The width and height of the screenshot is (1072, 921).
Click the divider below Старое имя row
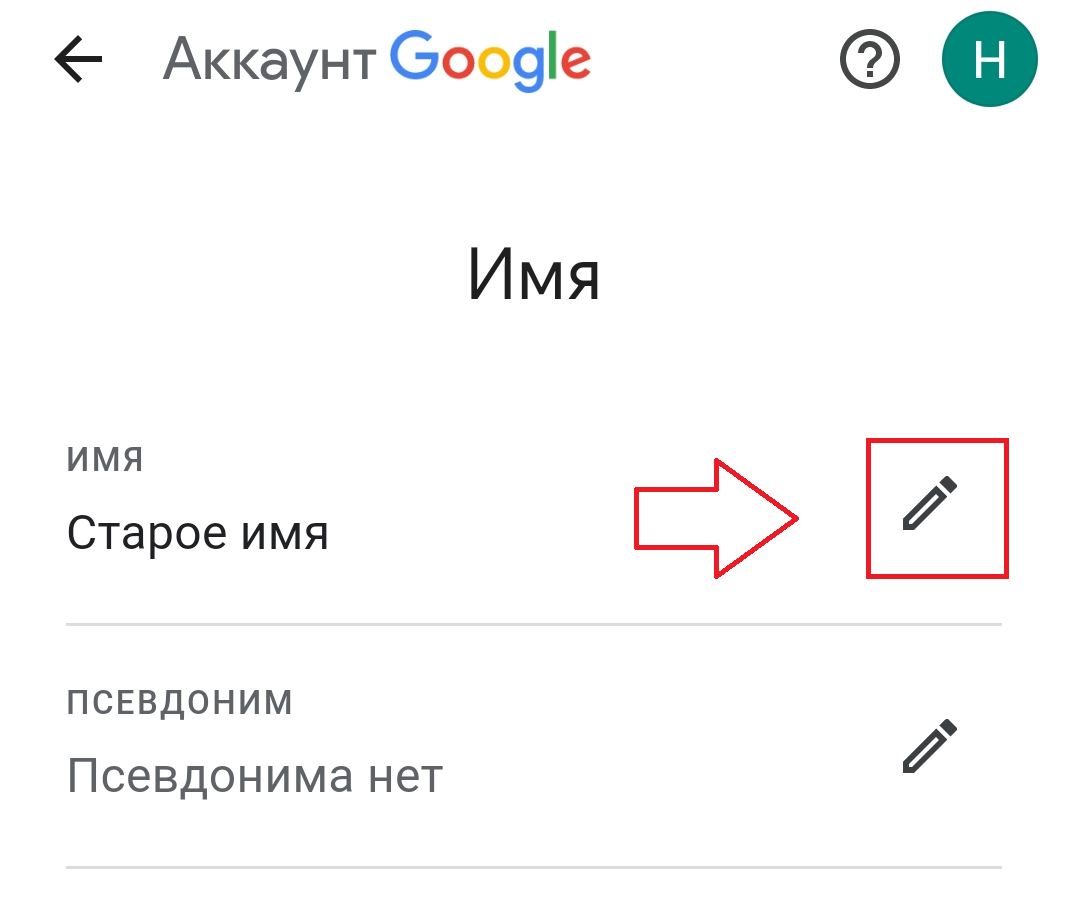click(534, 624)
